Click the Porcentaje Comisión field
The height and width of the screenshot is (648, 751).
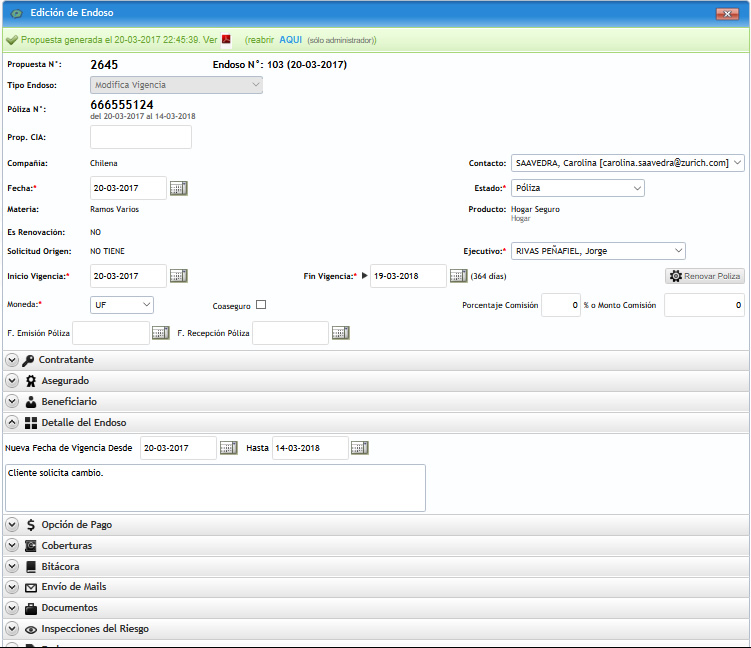pyautogui.click(x=561, y=305)
